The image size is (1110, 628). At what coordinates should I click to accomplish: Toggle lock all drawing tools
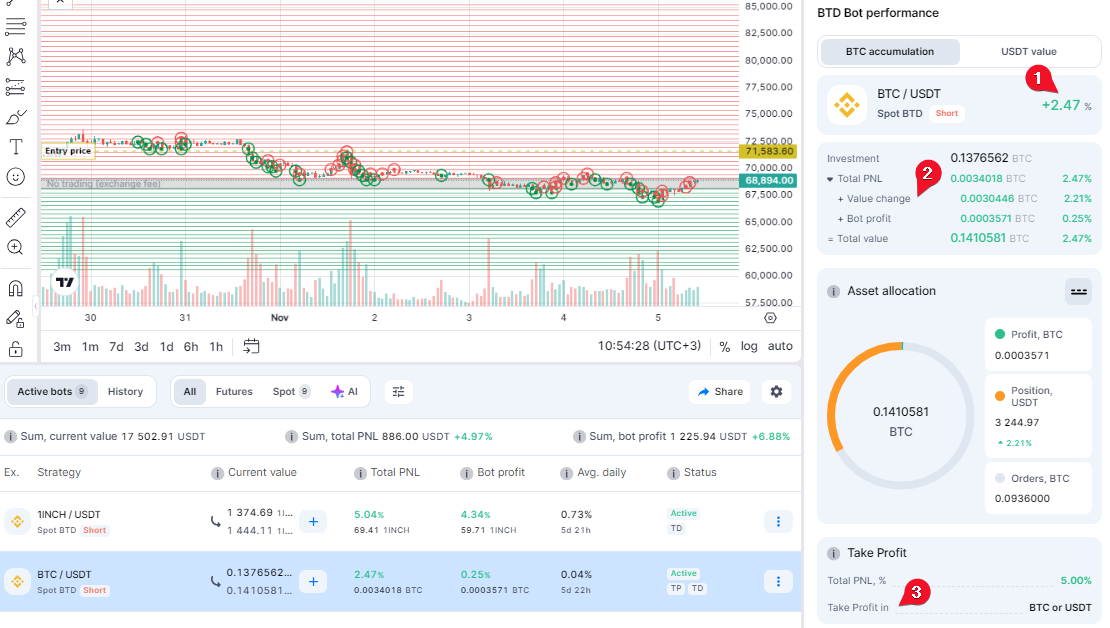pyautogui.click(x=16, y=349)
